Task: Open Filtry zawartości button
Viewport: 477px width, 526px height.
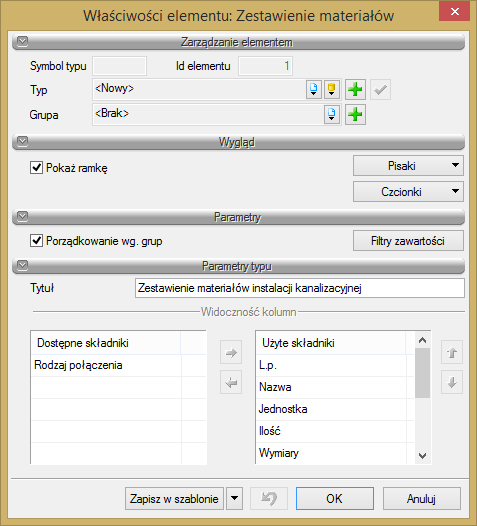Action: 408,241
